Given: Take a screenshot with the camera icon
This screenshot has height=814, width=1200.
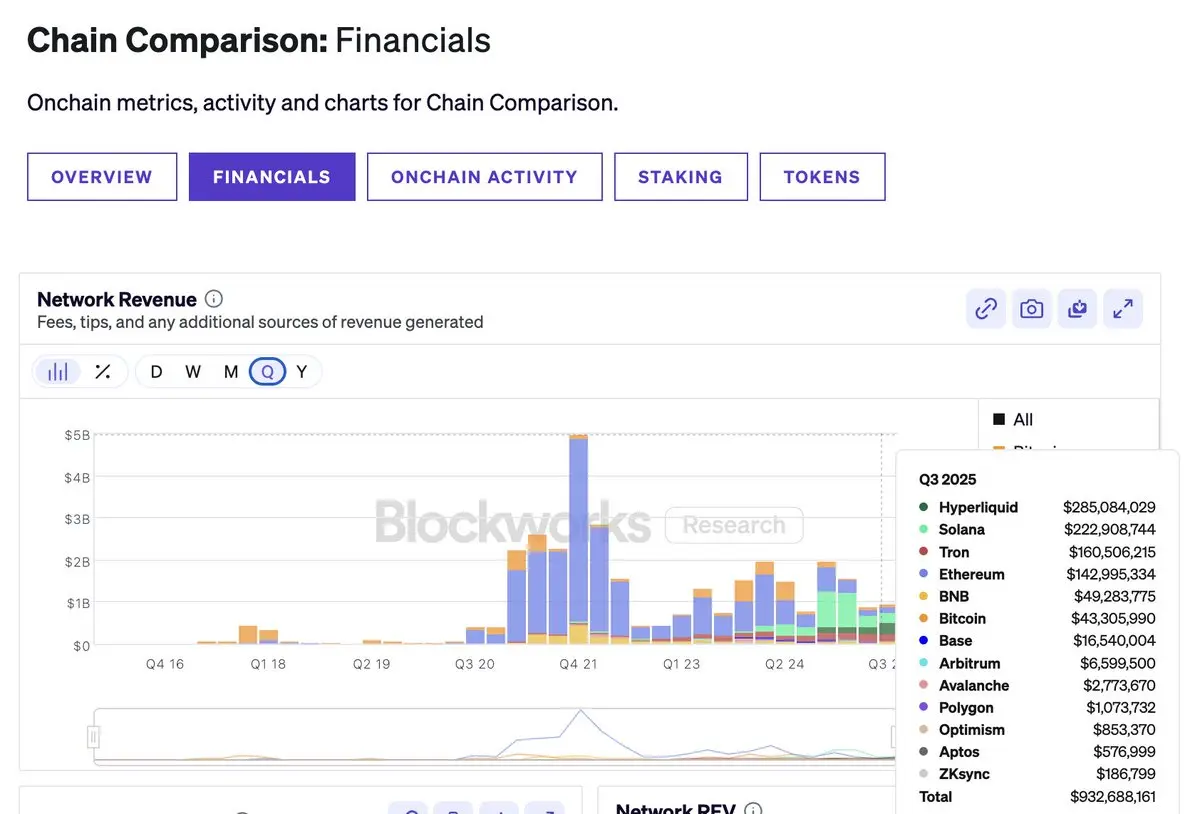Looking at the screenshot, I should pos(1032,309).
